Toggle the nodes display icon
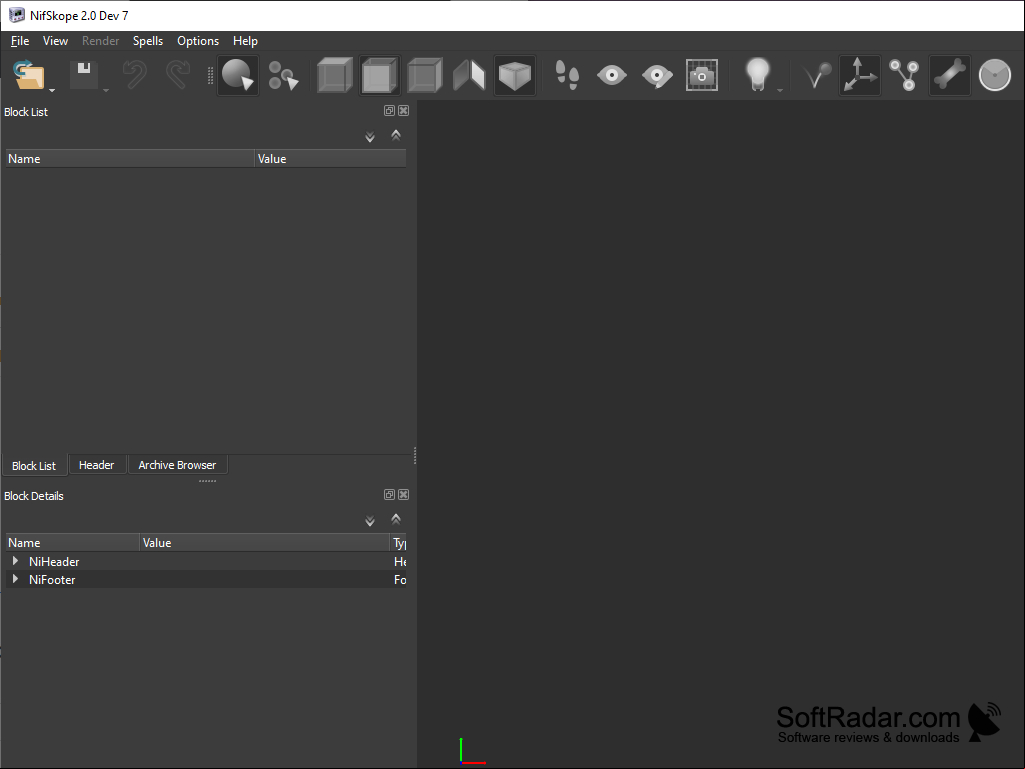Screen dimensions: 1025x769 tap(905, 75)
